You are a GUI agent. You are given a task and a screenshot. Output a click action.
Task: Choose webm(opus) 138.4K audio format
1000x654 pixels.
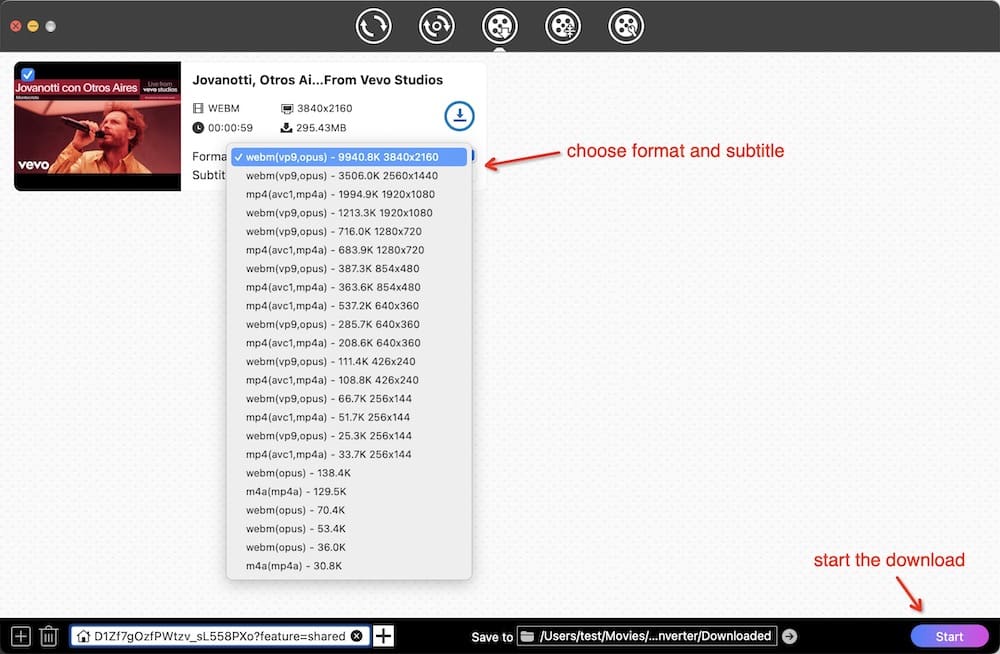298,473
